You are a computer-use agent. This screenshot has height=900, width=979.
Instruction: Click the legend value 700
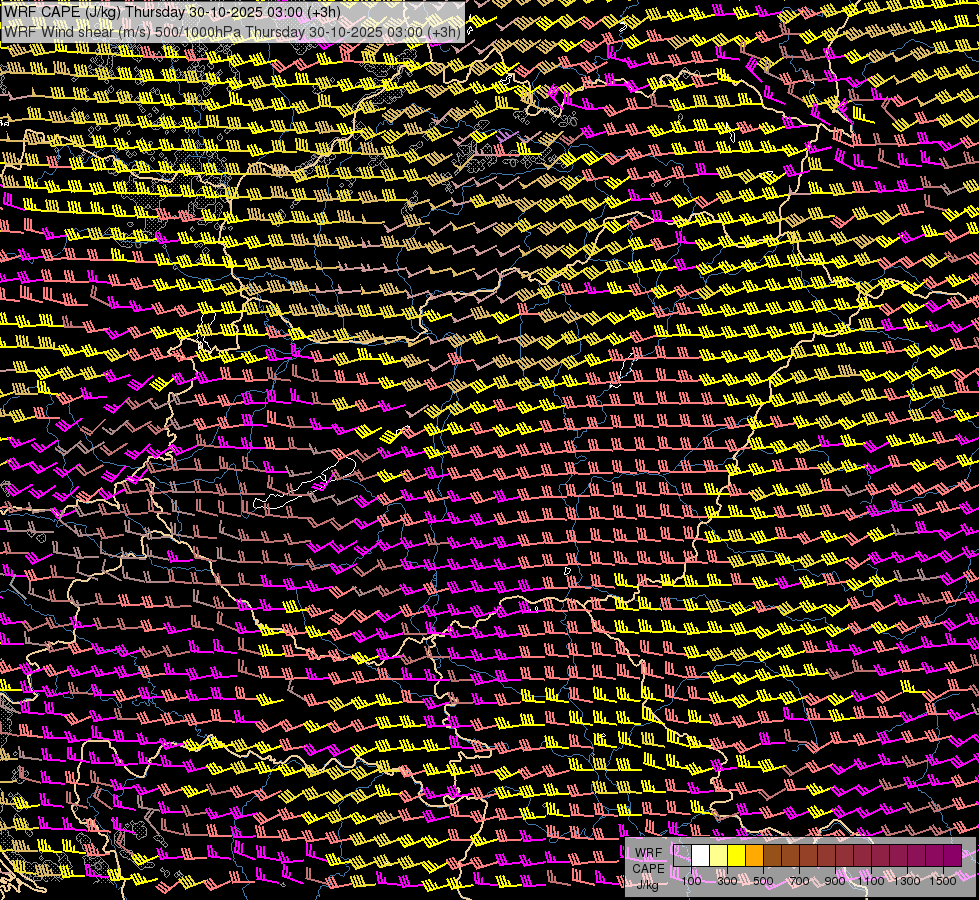point(799,881)
